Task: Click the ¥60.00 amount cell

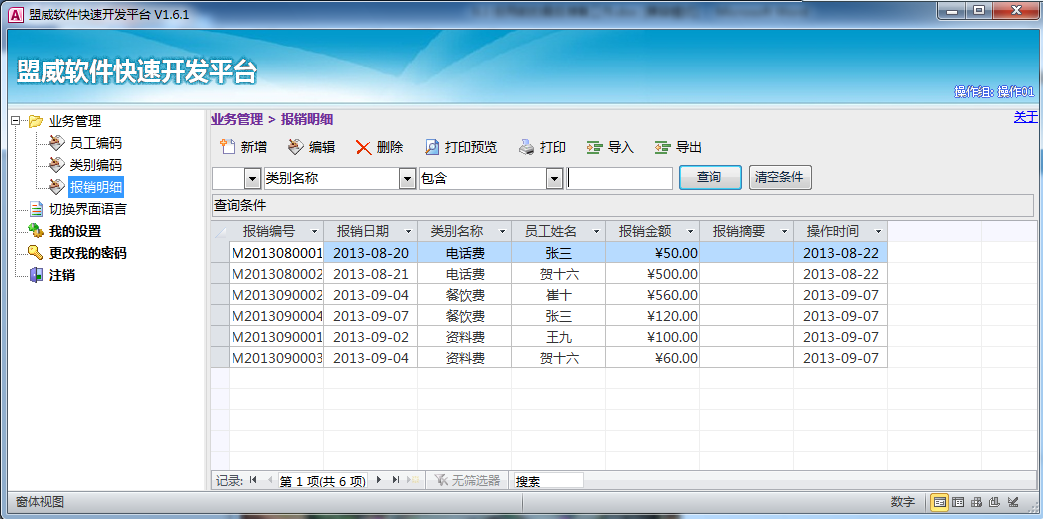Action: (x=653, y=358)
